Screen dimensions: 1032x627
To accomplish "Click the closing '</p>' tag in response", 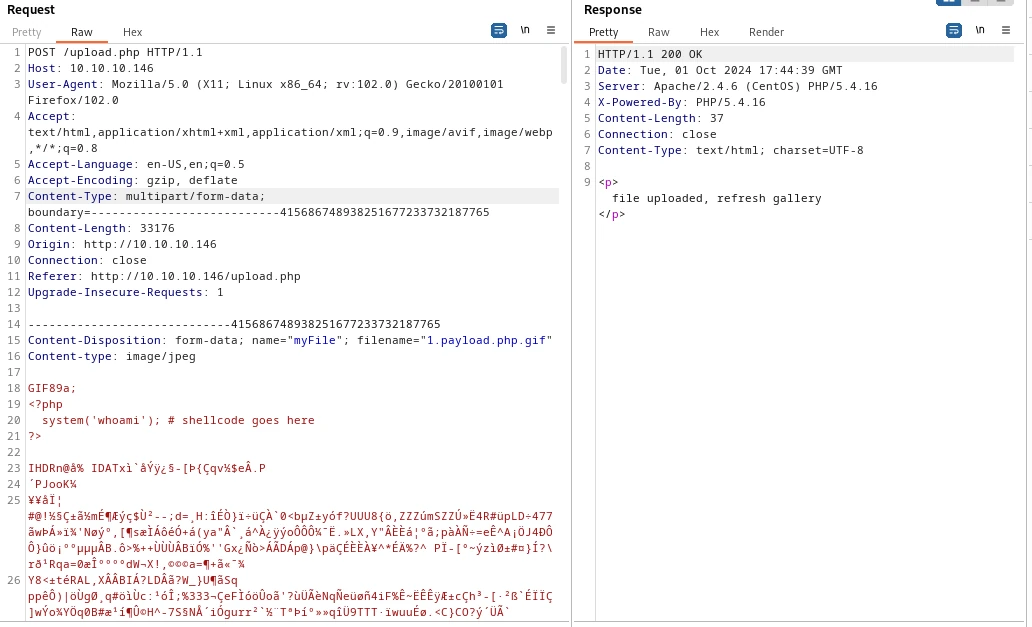I will 611,214.
